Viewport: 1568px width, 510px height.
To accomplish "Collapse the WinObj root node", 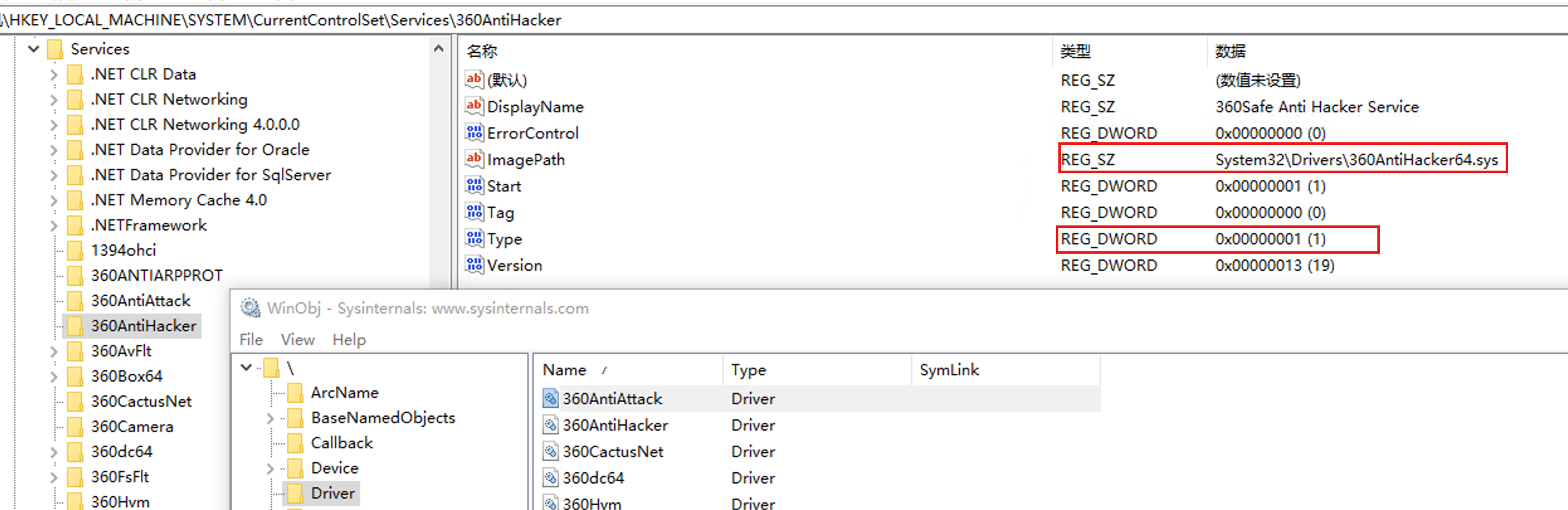I will coord(247,367).
